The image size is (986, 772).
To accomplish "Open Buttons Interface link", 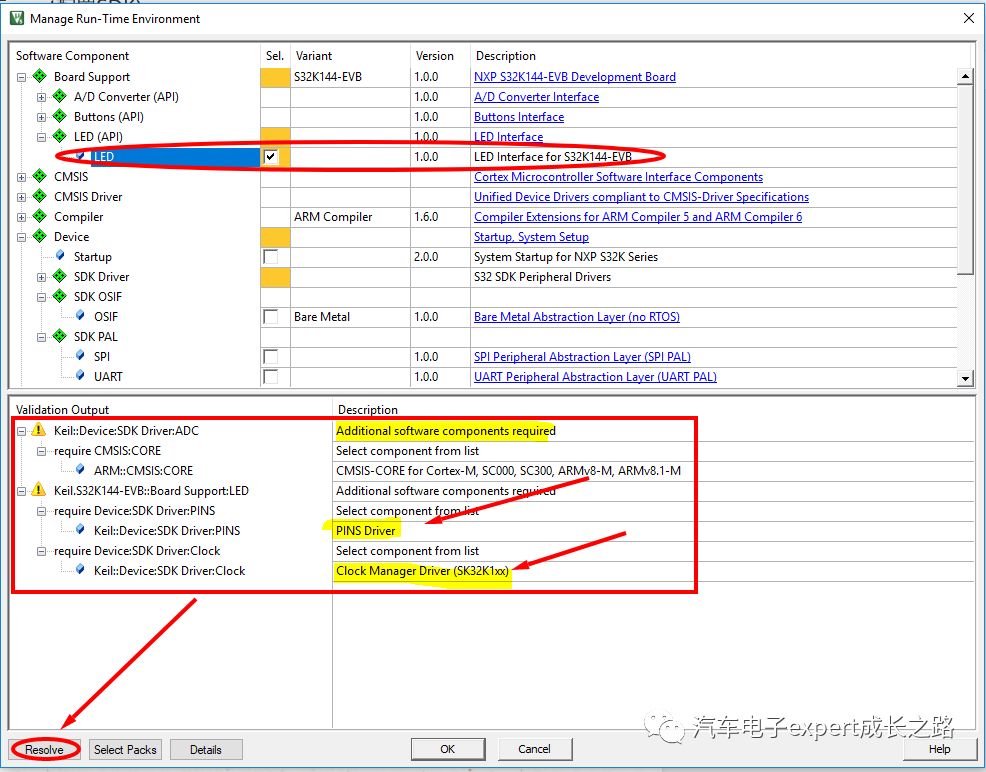I will (519, 117).
